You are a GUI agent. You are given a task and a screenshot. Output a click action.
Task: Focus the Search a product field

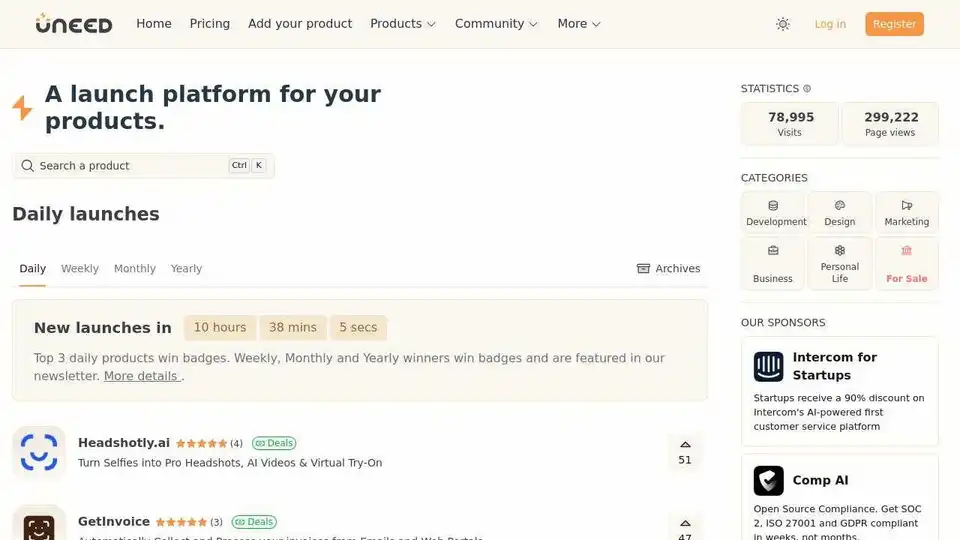143,166
